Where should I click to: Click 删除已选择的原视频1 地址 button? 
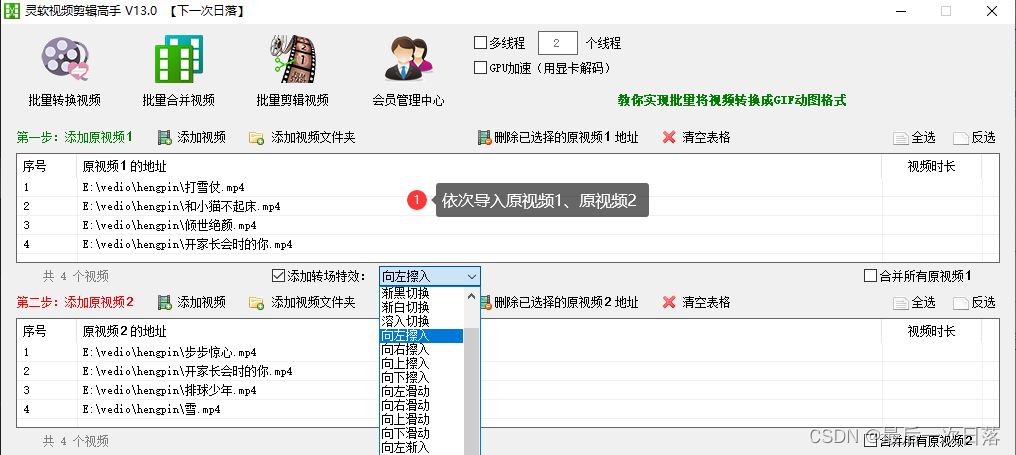click(558, 137)
